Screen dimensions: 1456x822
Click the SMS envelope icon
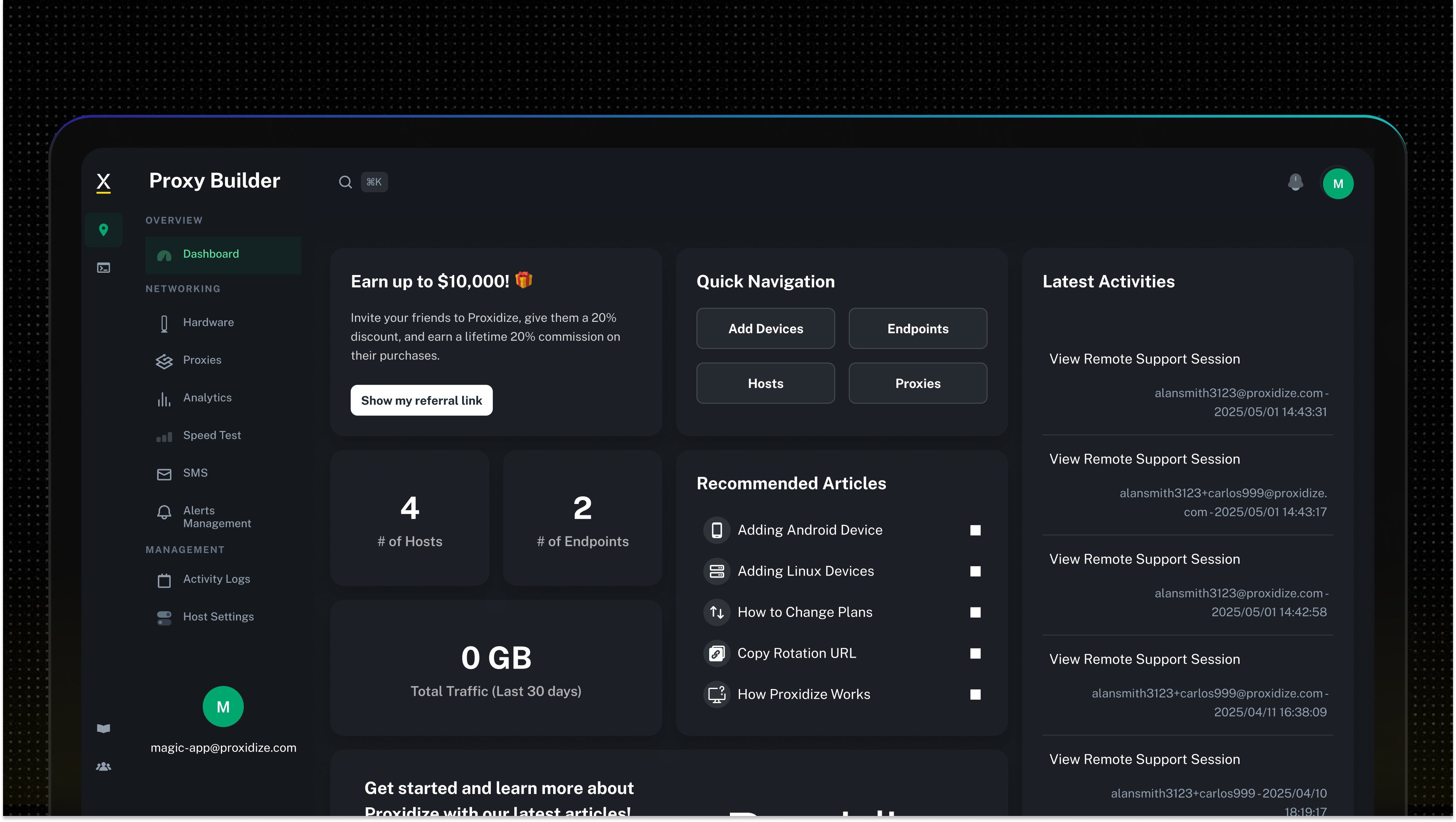point(164,474)
